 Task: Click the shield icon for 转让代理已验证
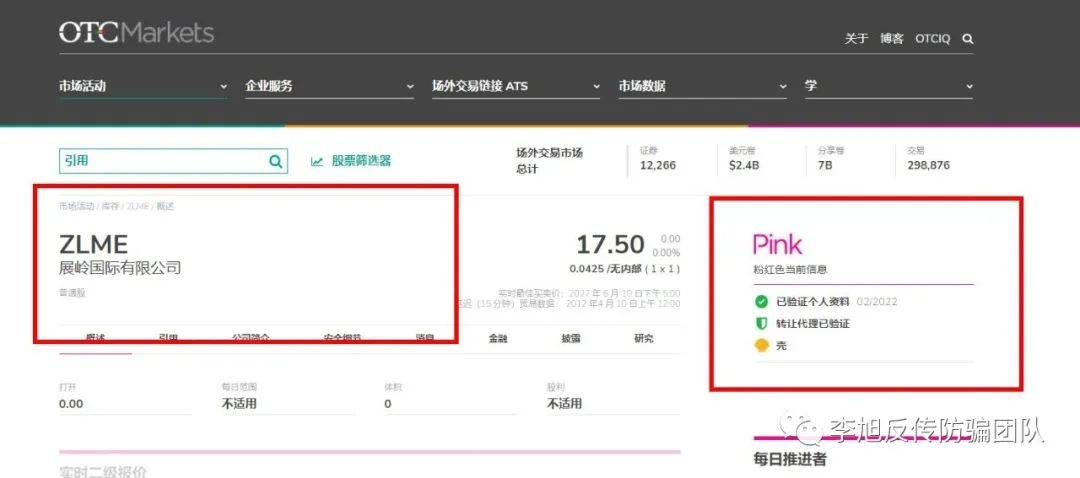click(761, 323)
